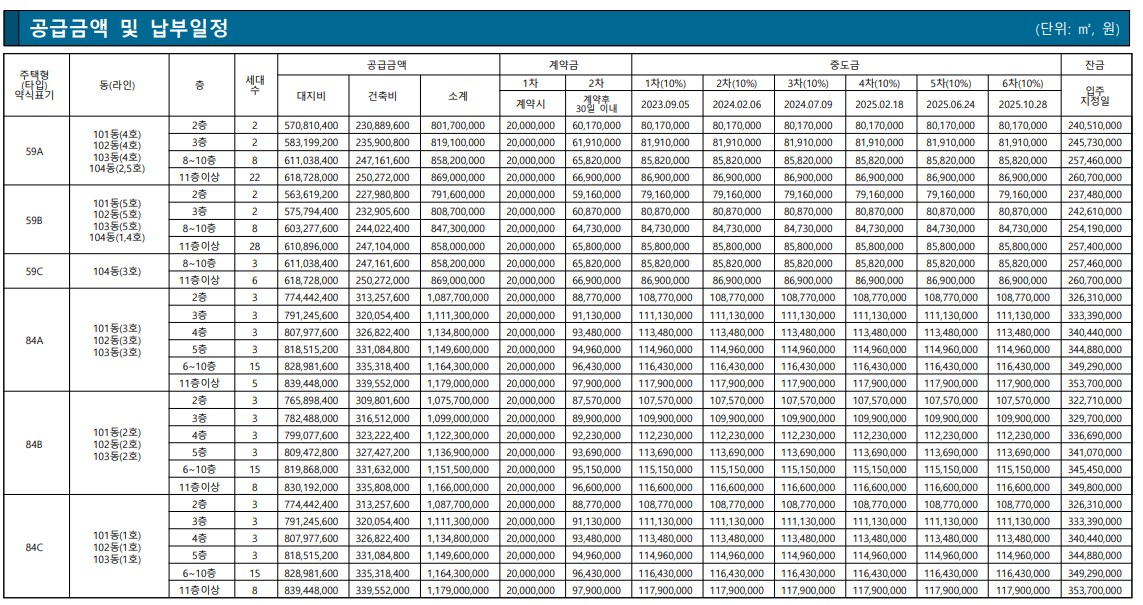1143x605 pixels.
Task: Click land cost value '563,619,200'
Action: tap(311, 195)
